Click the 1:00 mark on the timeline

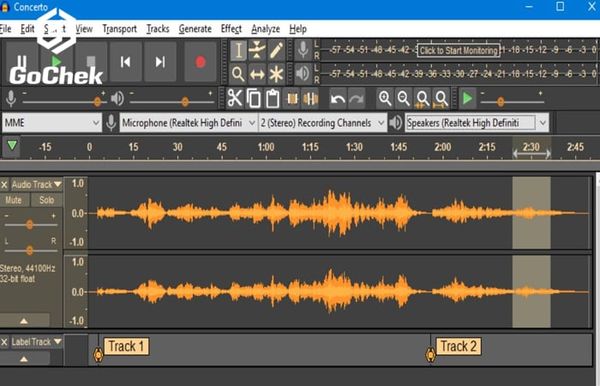266,147
